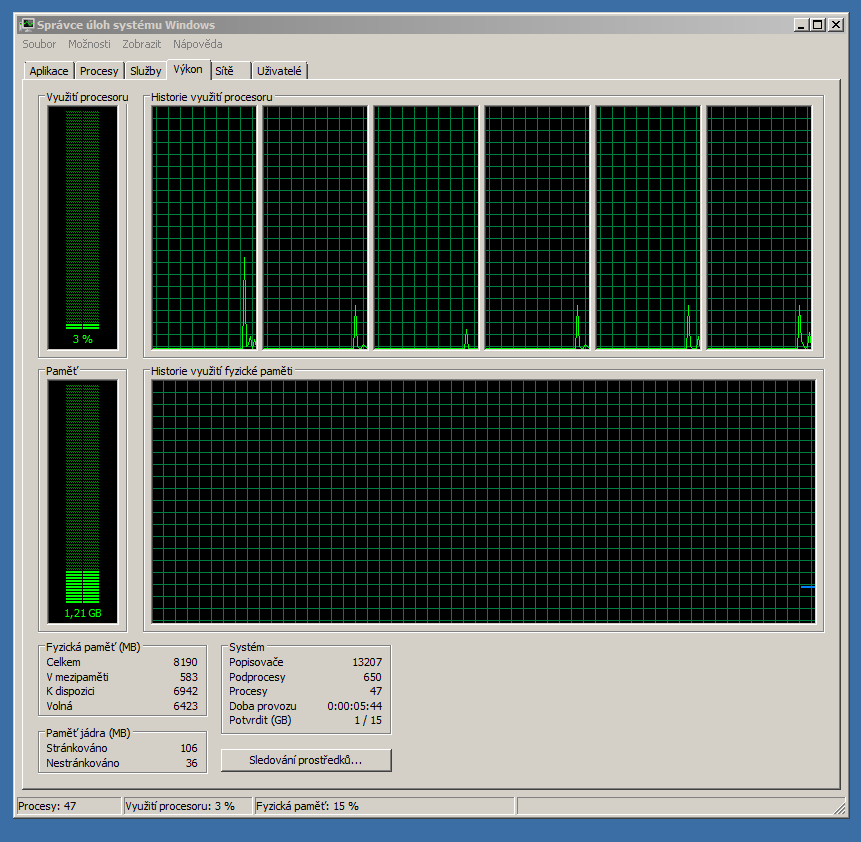Switch to the Sítě tab
The image size is (861, 842).
(231, 71)
